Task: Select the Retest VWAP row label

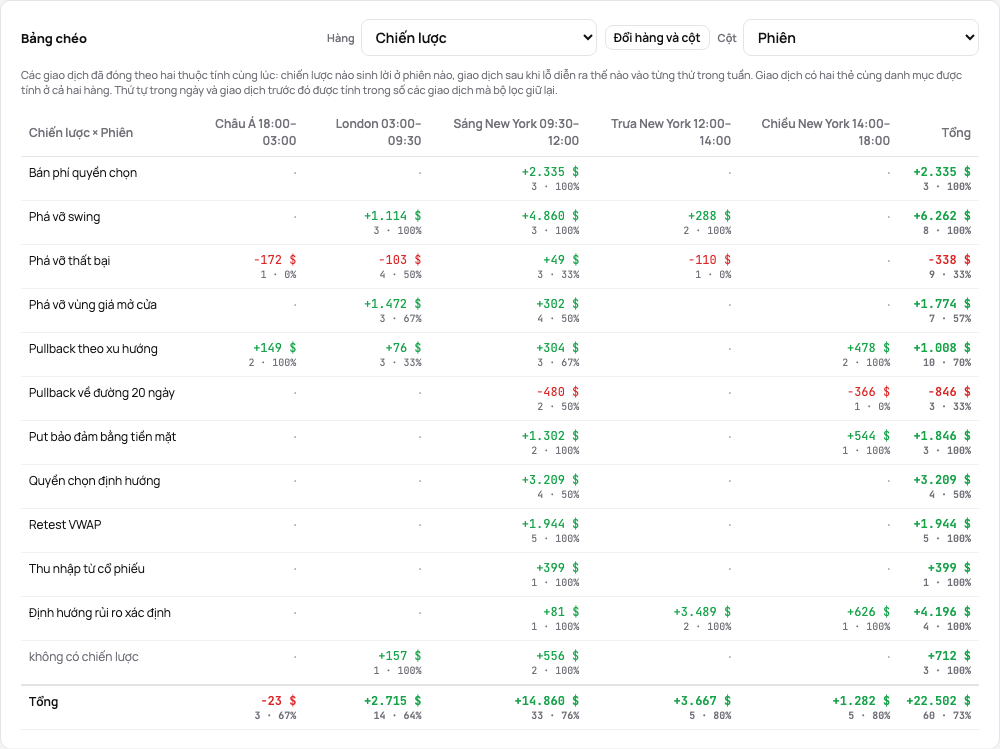Action: [x=65, y=525]
